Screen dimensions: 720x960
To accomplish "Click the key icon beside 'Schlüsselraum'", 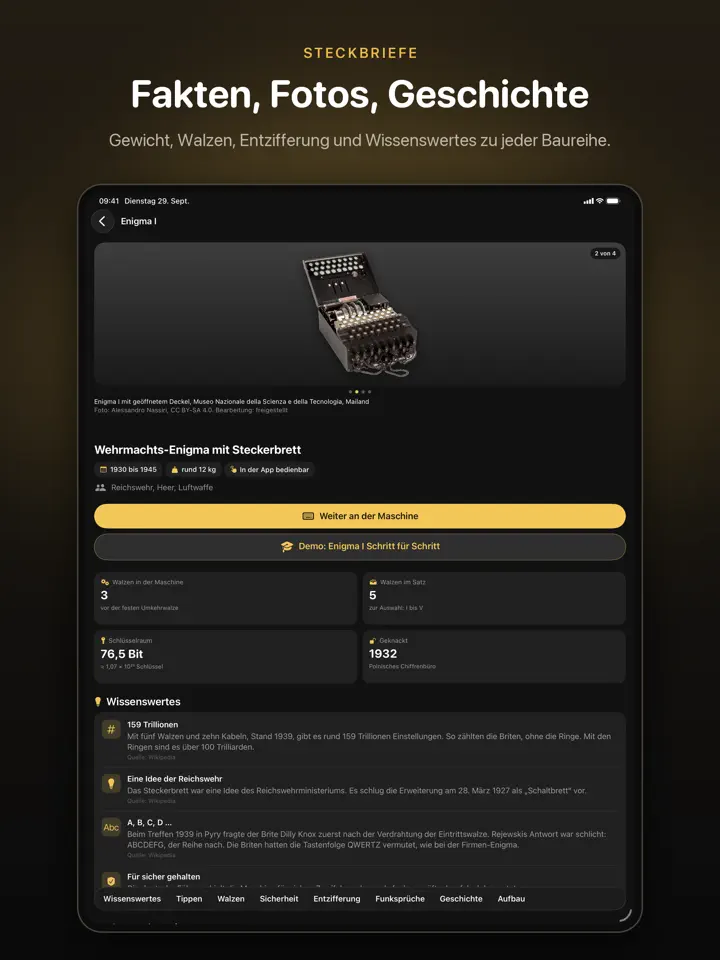I will 103,640.
